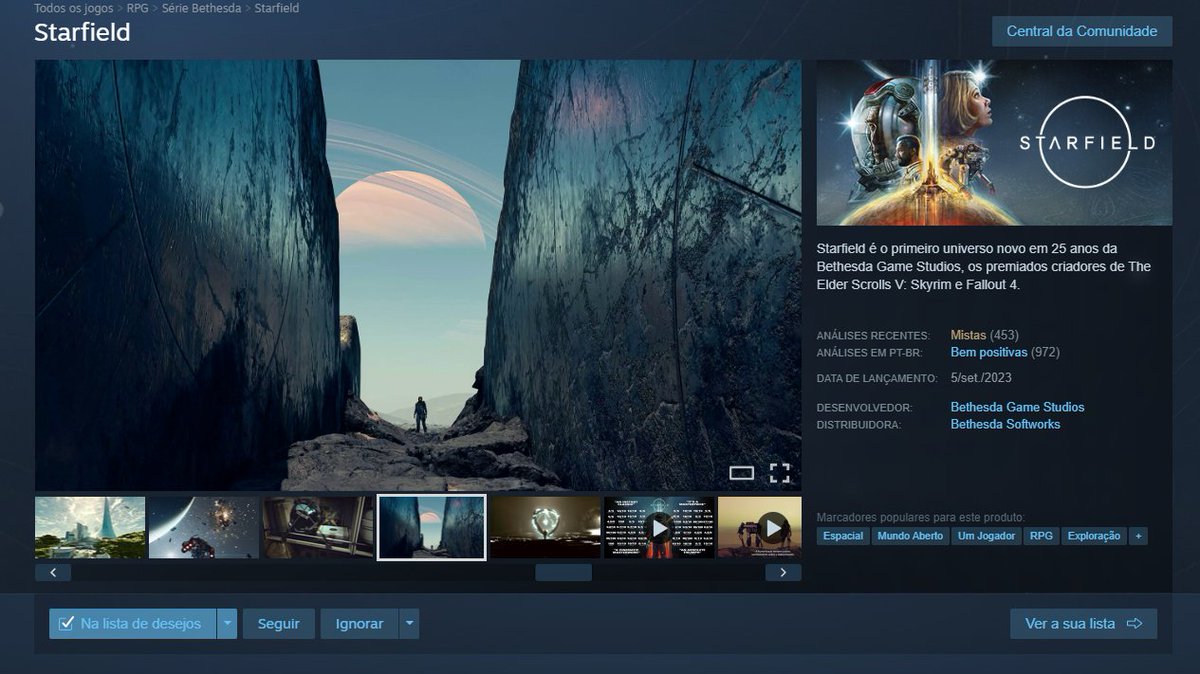Select second thumbnail with spaceship battle
This screenshot has width=1200, height=674.
pos(204,527)
